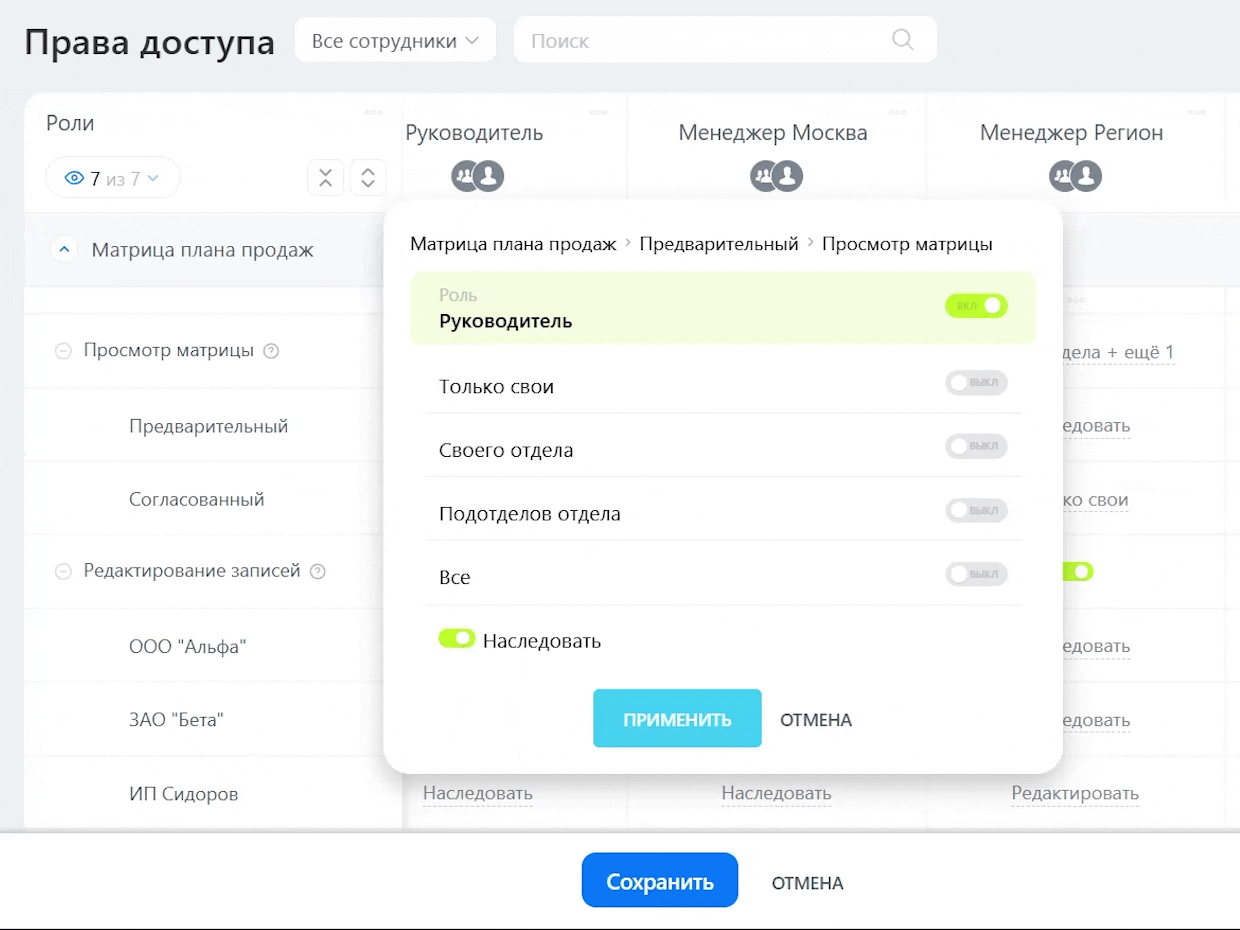Select the Согласованный row label
The width and height of the screenshot is (1240, 930).
point(197,499)
